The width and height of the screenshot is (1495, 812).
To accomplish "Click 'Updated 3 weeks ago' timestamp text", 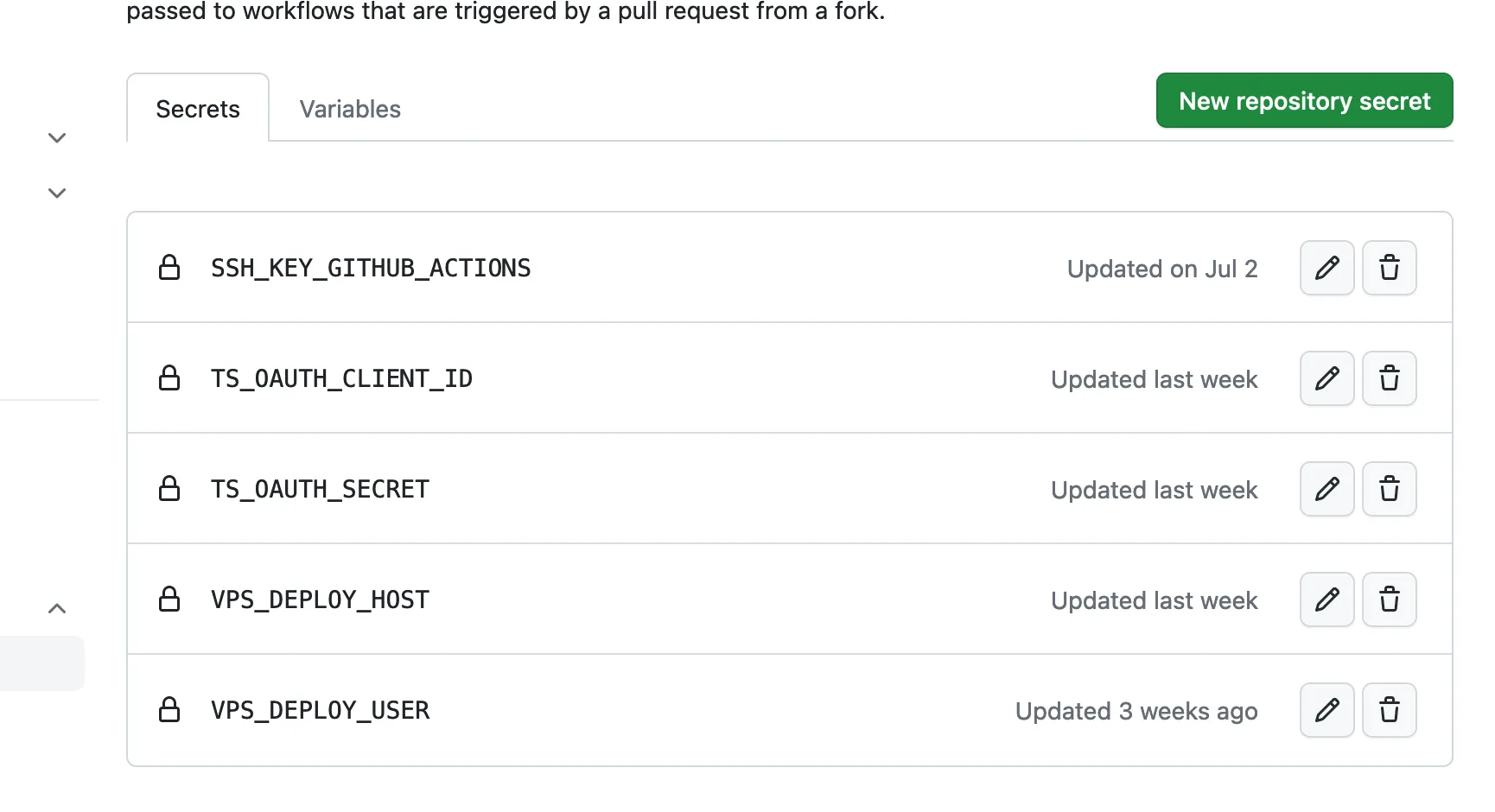I will [1136, 710].
